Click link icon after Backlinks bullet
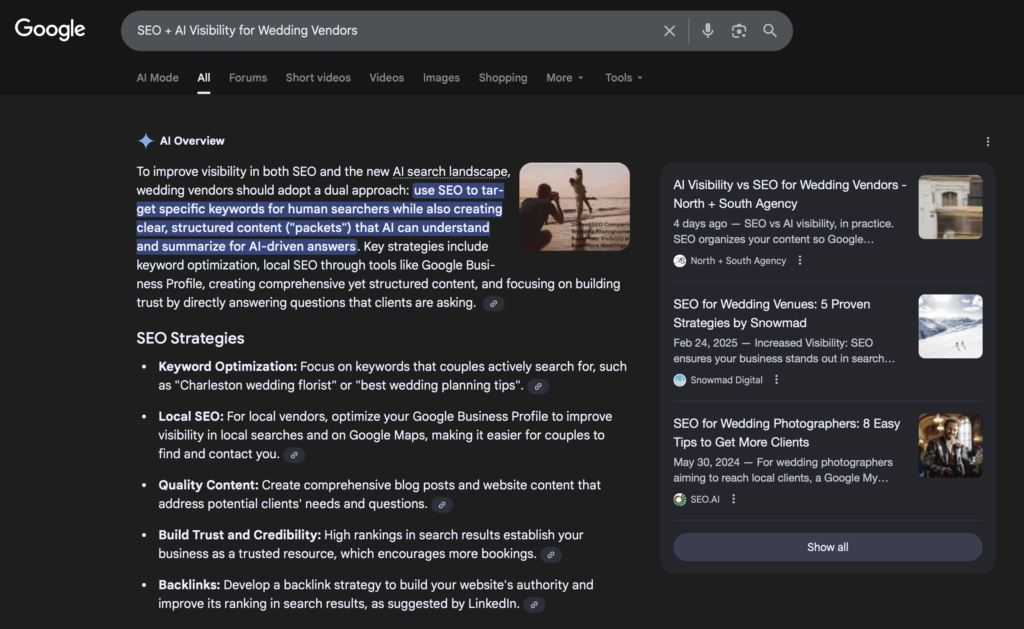The height and width of the screenshot is (629, 1024). tap(534, 604)
